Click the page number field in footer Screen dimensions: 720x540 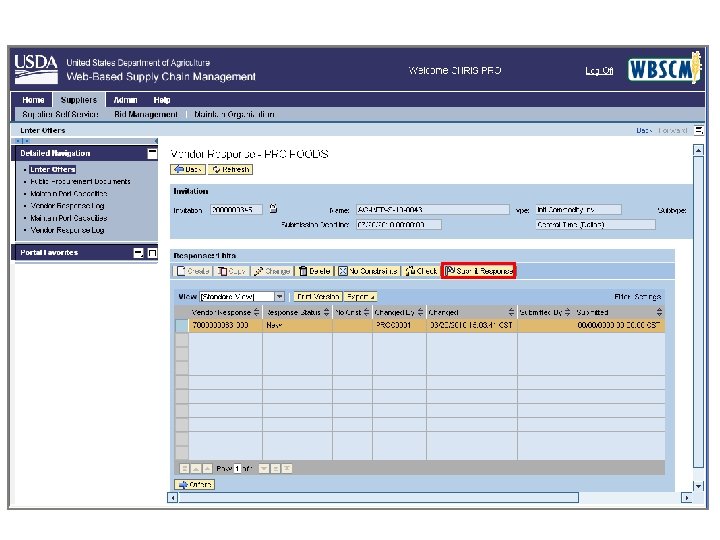[x=237, y=468]
